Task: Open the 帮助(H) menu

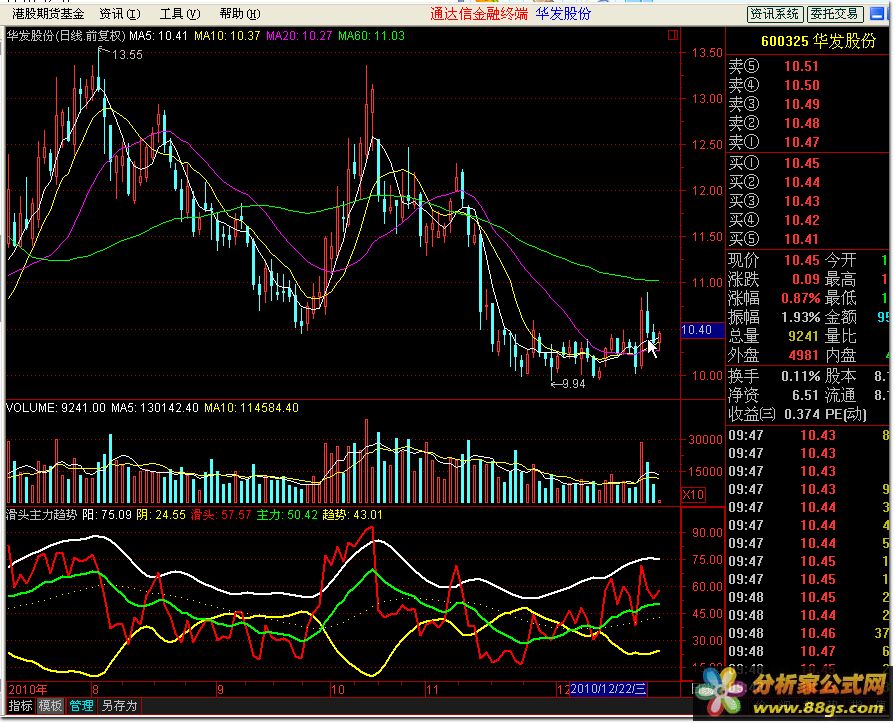Action: pyautogui.click(x=240, y=14)
